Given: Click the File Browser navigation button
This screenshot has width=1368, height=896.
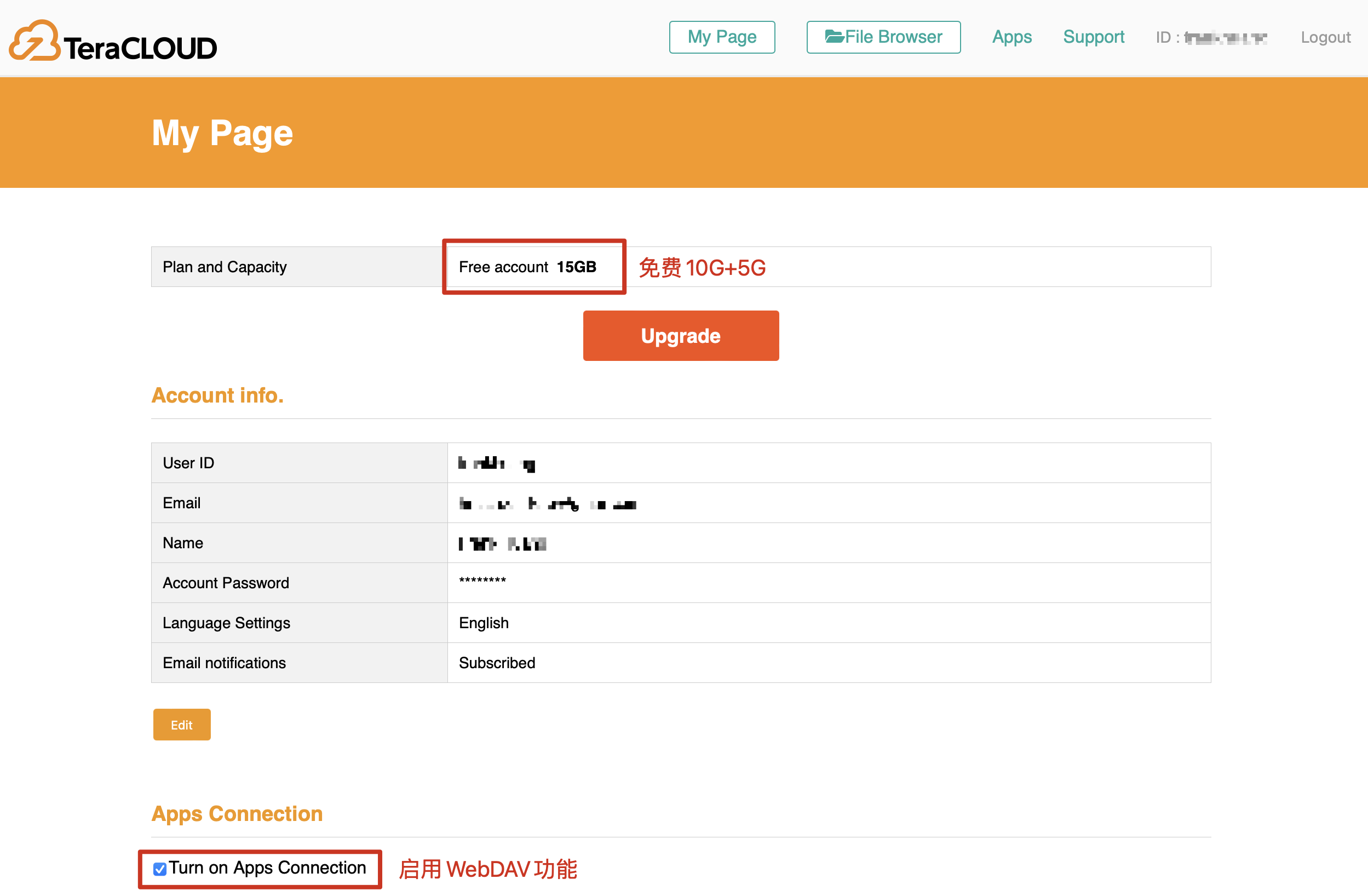Looking at the screenshot, I should [883, 36].
